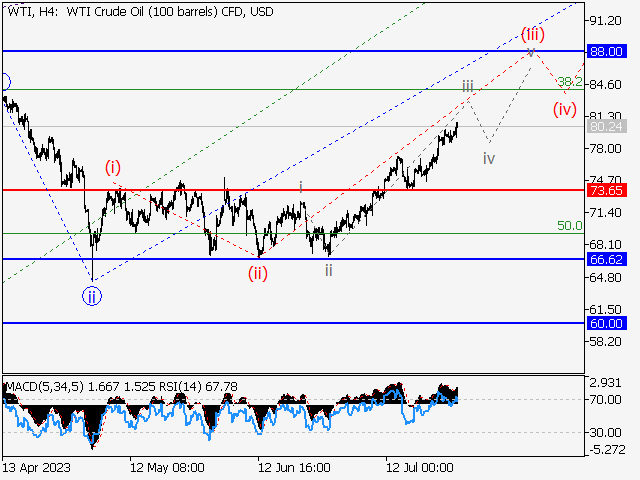
Task: Click the 2.931 indicator scale value
Action: [x=606, y=383]
